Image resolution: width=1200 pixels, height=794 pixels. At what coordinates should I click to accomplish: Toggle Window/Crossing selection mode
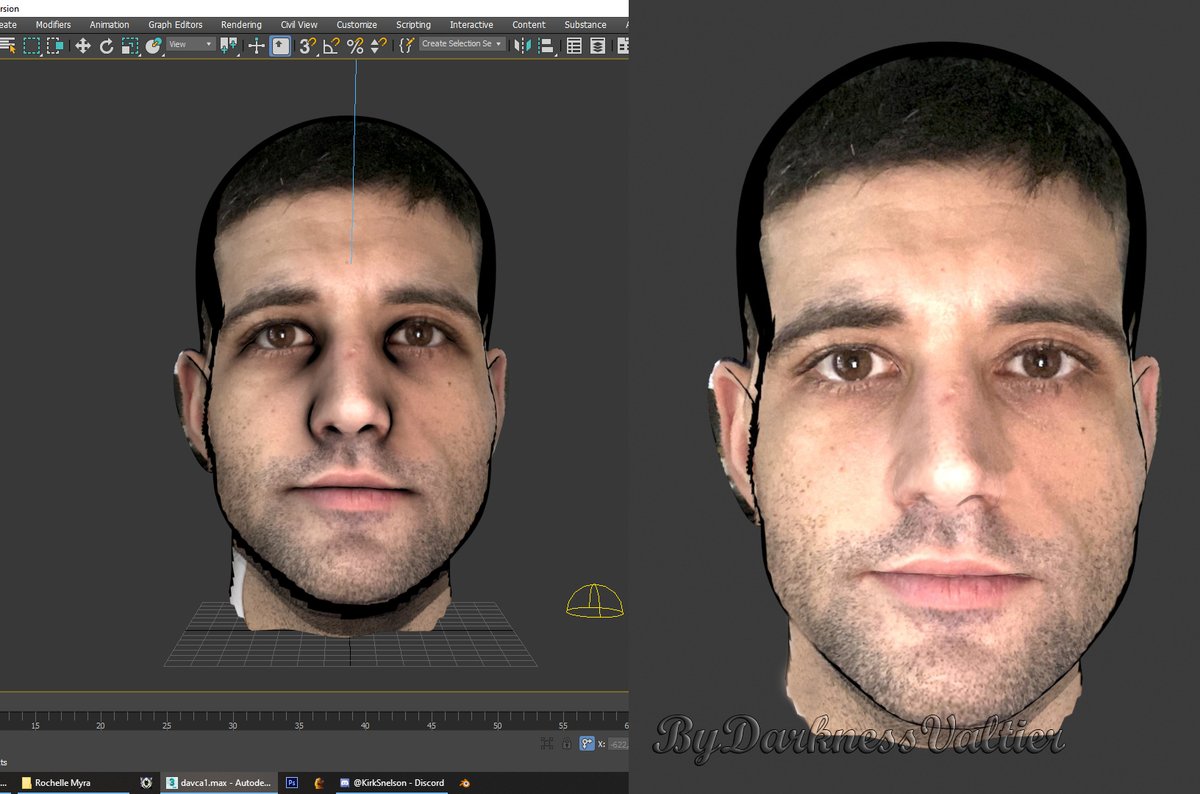click(55, 45)
